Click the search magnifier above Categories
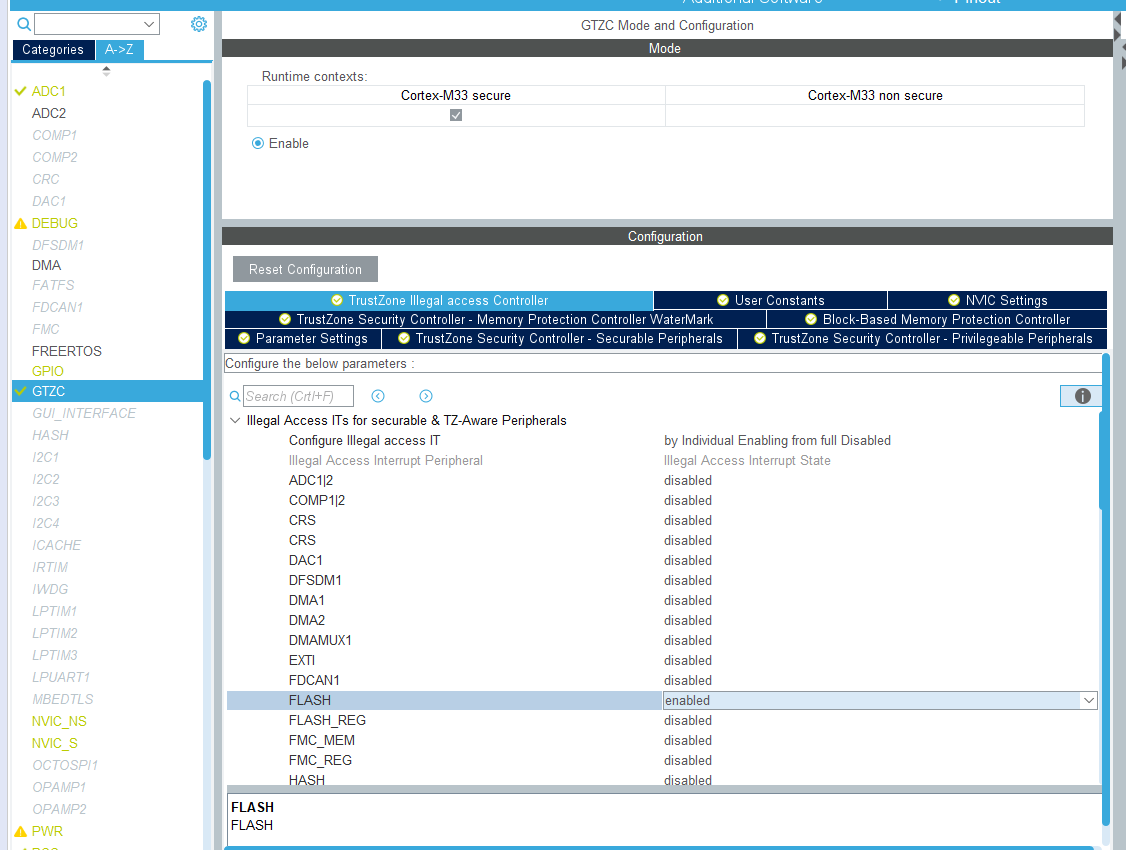1126x850 pixels. 22,24
